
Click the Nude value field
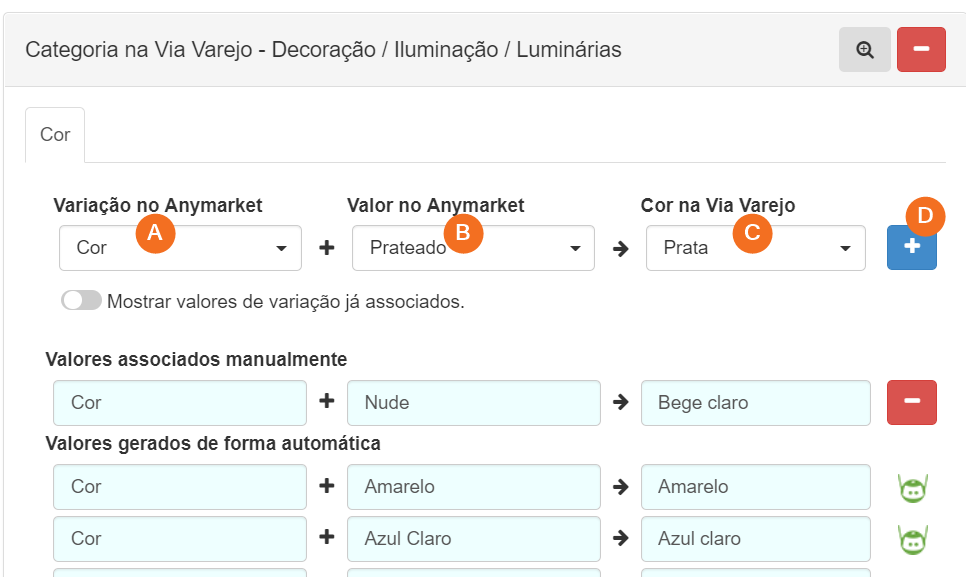click(474, 403)
